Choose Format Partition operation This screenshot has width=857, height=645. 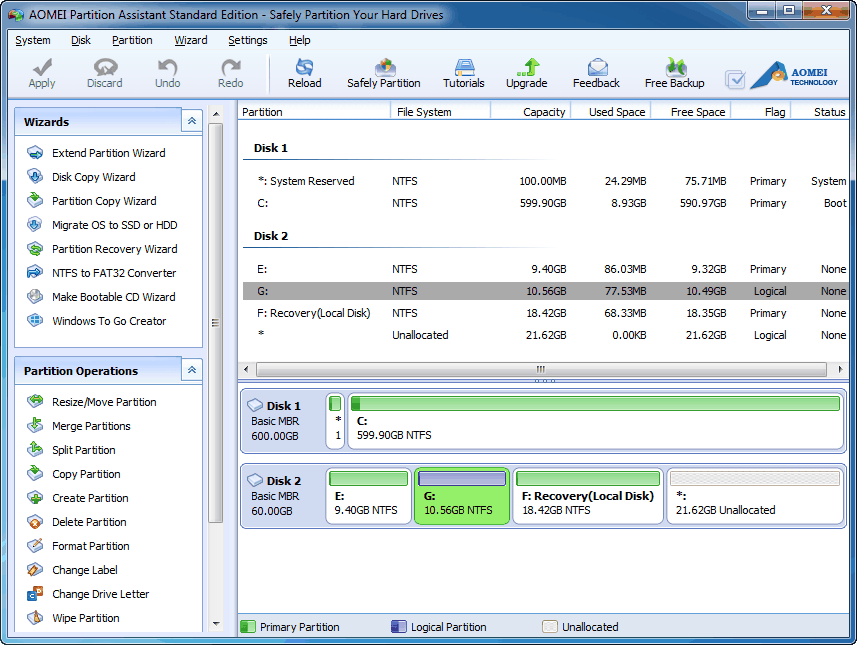(79, 546)
